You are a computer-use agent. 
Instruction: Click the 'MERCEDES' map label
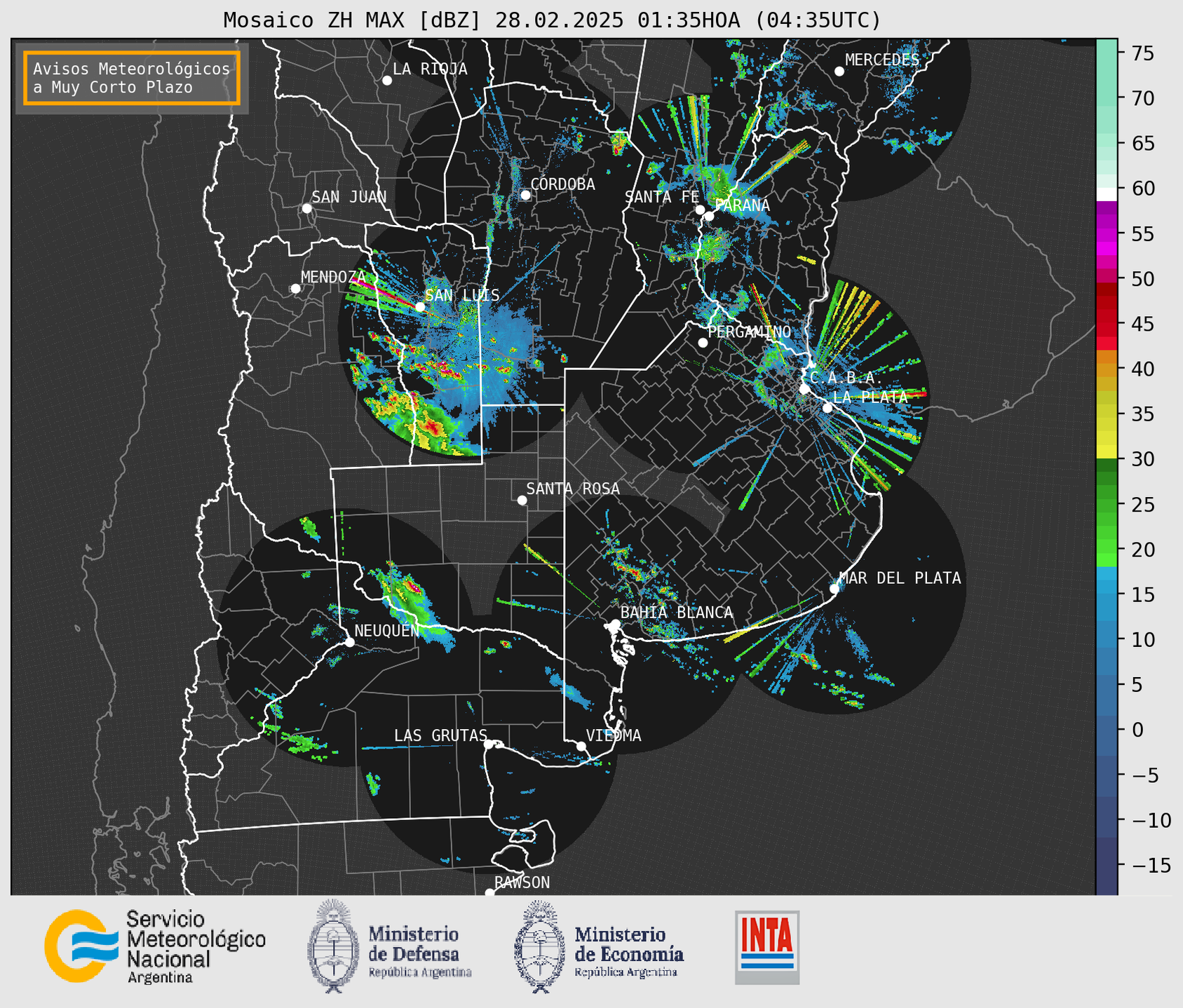(882, 60)
